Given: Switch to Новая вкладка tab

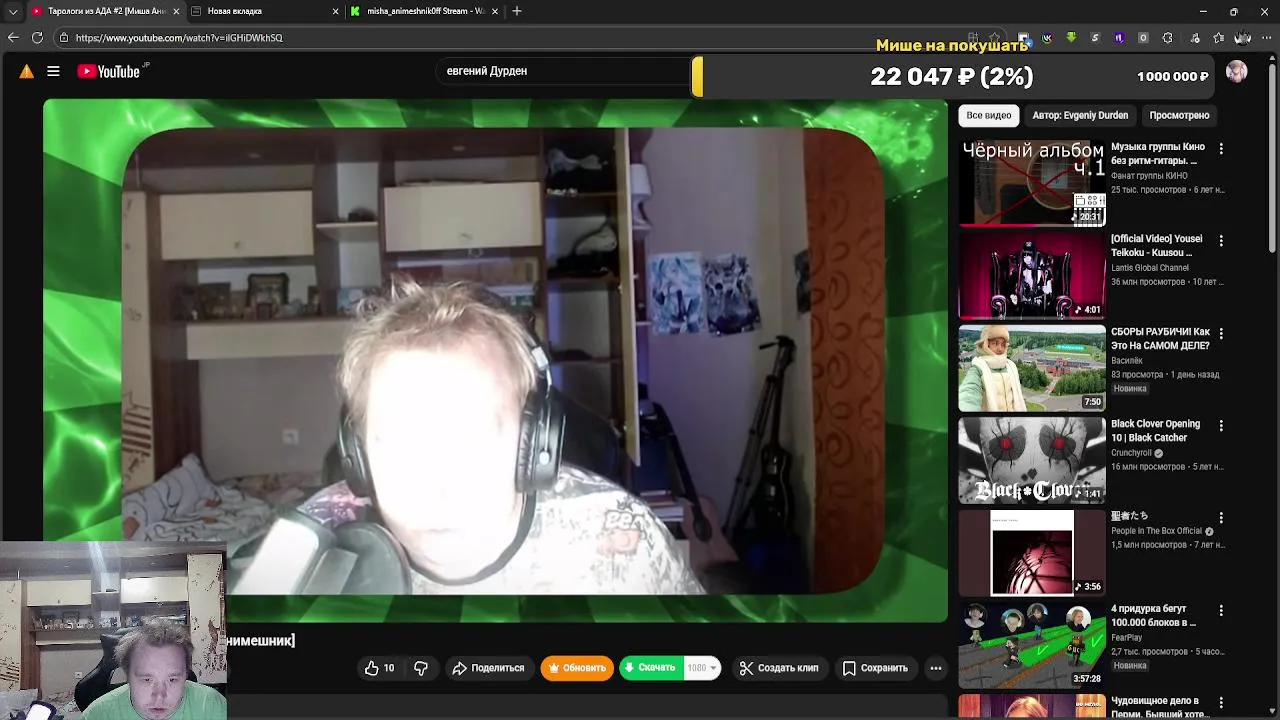Looking at the screenshot, I should pyautogui.click(x=265, y=11).
